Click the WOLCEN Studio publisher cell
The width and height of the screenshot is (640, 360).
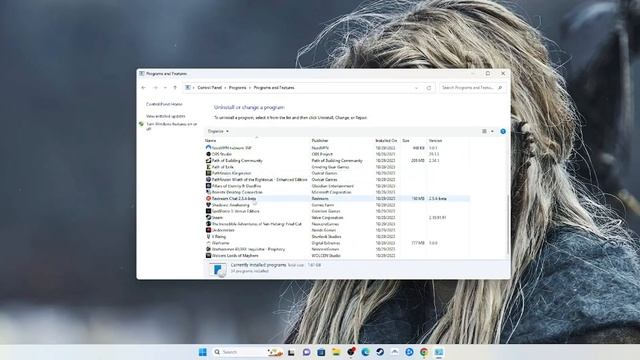tap(326, 256)
